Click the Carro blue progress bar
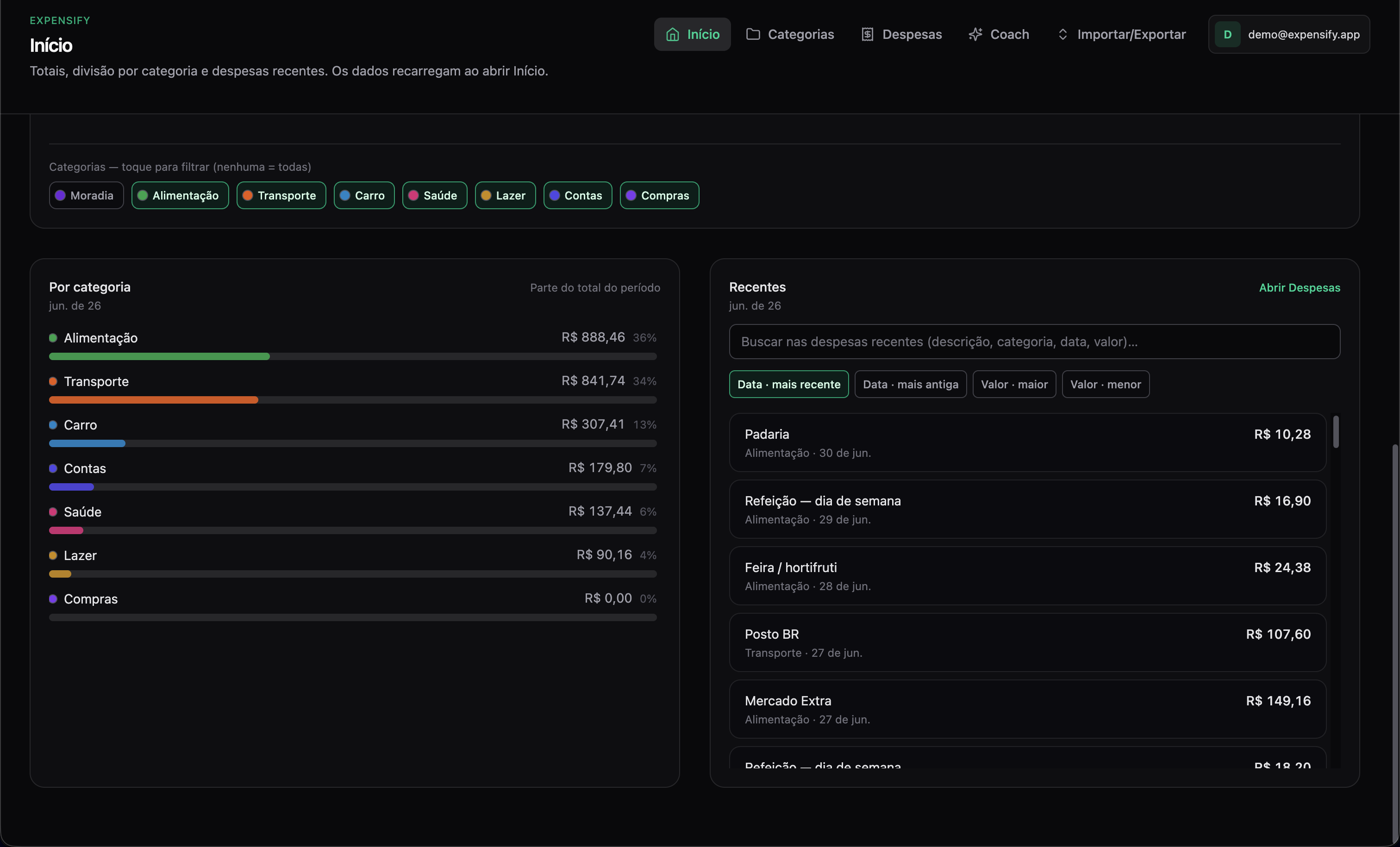This screenshot has height=847, width=1400. tap(87, 443)
